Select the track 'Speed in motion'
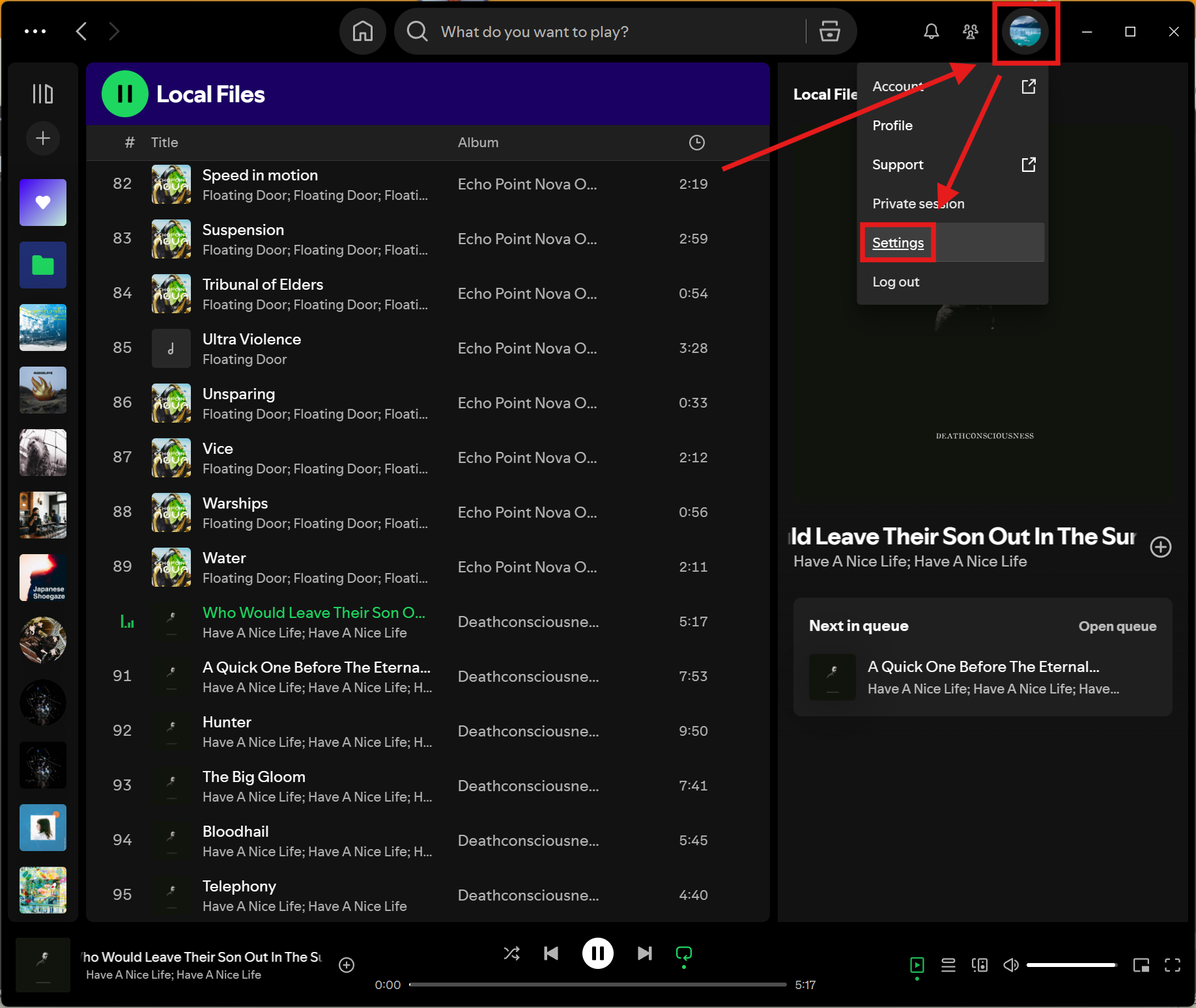 [427, 184]
